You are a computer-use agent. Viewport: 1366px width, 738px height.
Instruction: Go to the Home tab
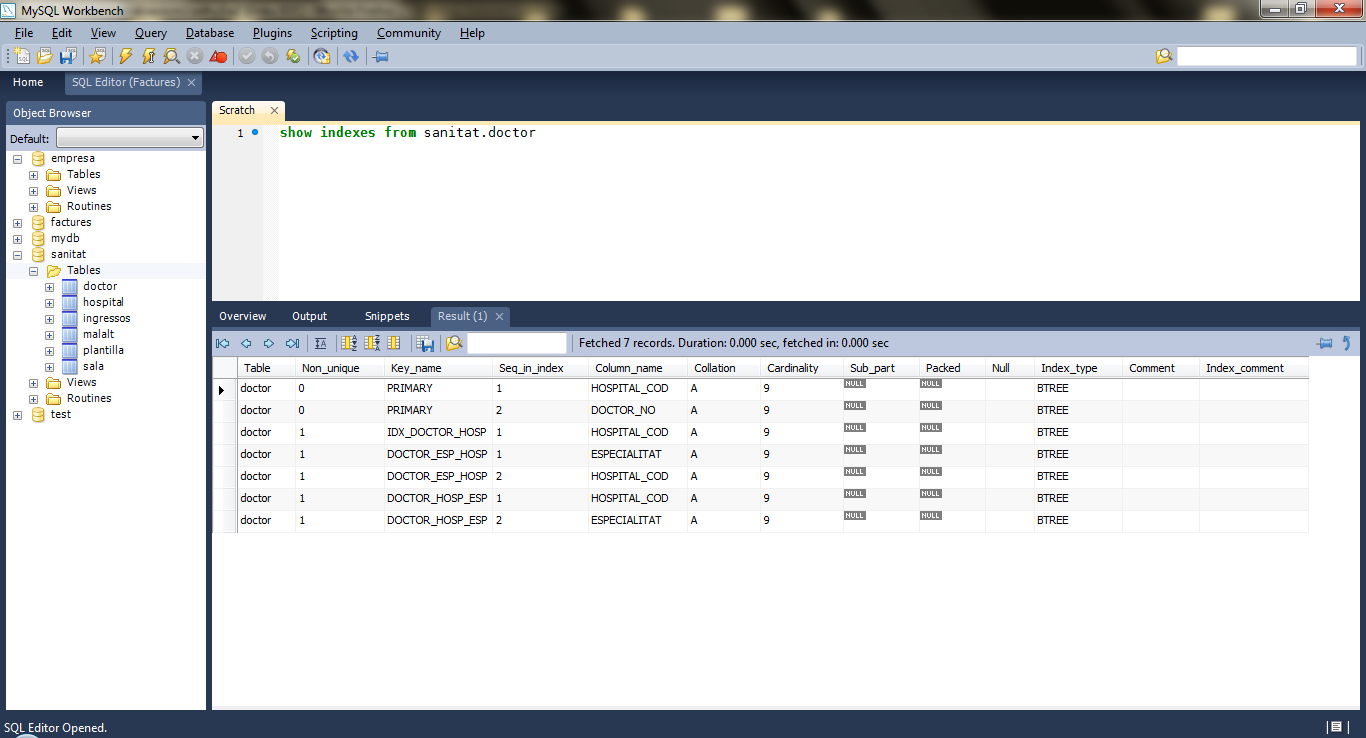pos(28,82)
